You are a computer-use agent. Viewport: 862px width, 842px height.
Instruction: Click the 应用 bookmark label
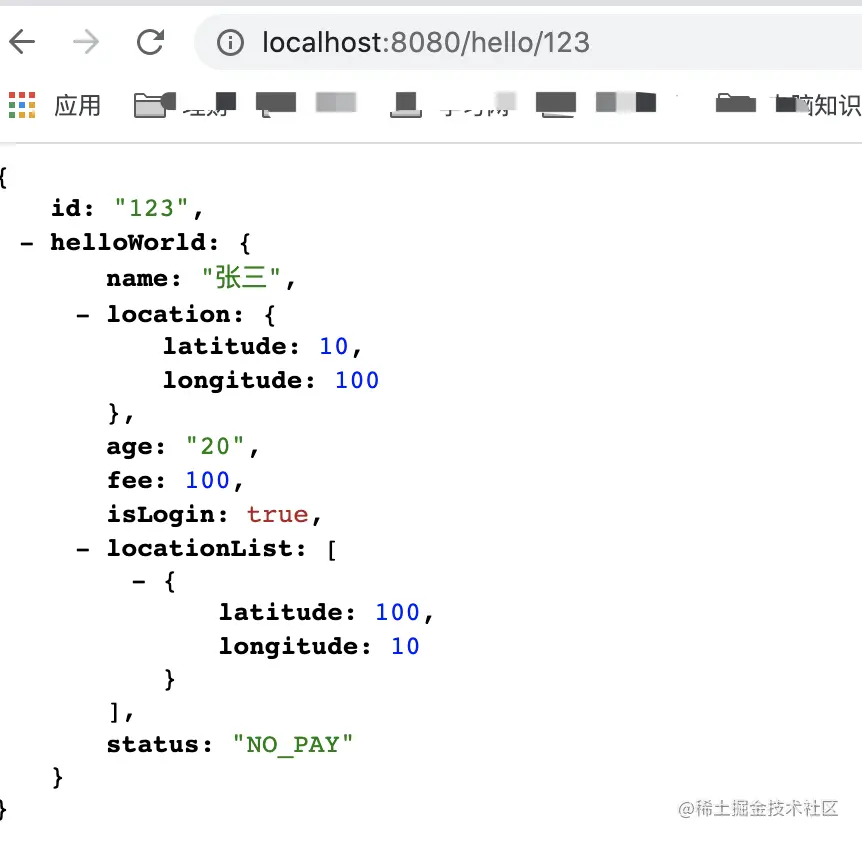pos(78,106)
